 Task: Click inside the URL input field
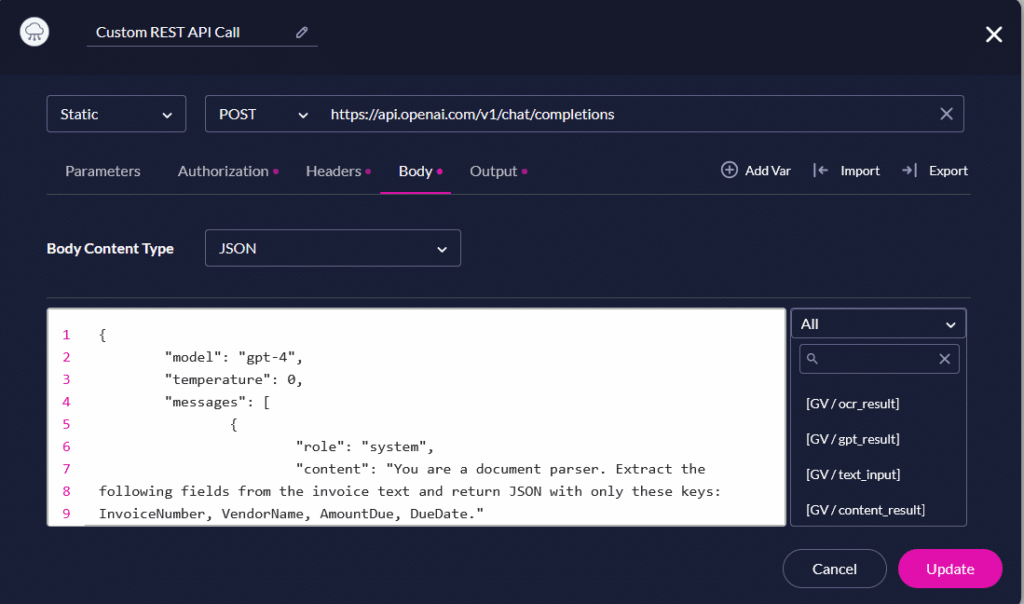(x=600, y=113)
